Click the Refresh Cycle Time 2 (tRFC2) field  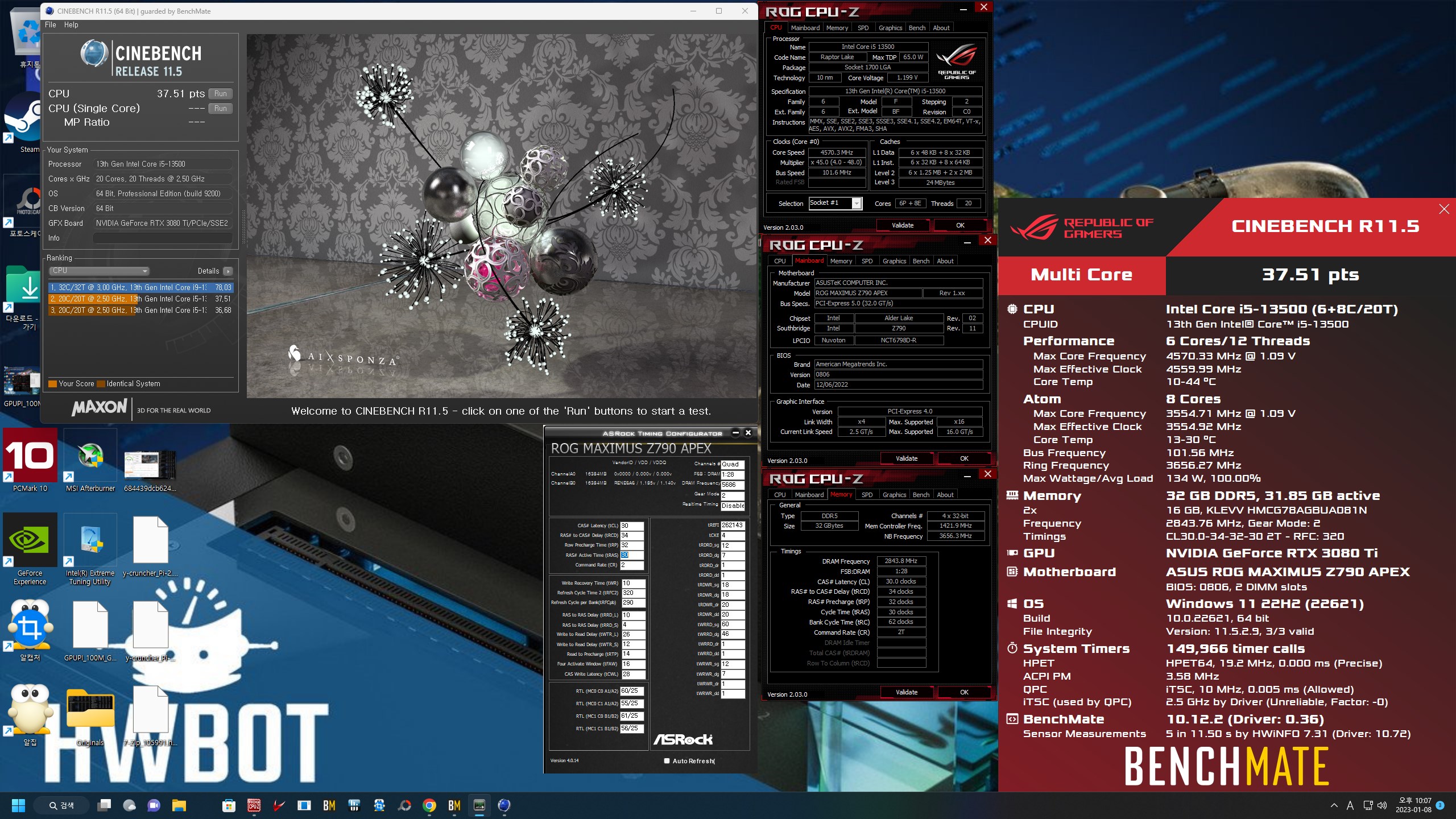(x=633, y=593)
